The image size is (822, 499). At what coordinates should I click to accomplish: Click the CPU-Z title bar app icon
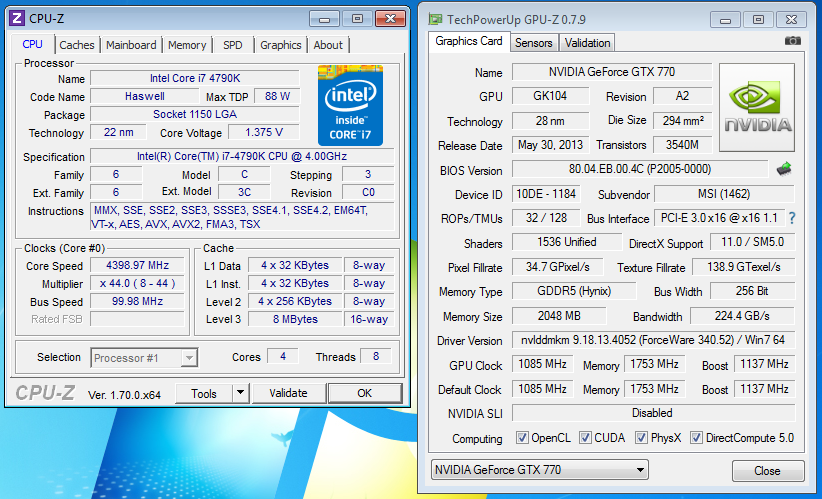tap(17, 19)
